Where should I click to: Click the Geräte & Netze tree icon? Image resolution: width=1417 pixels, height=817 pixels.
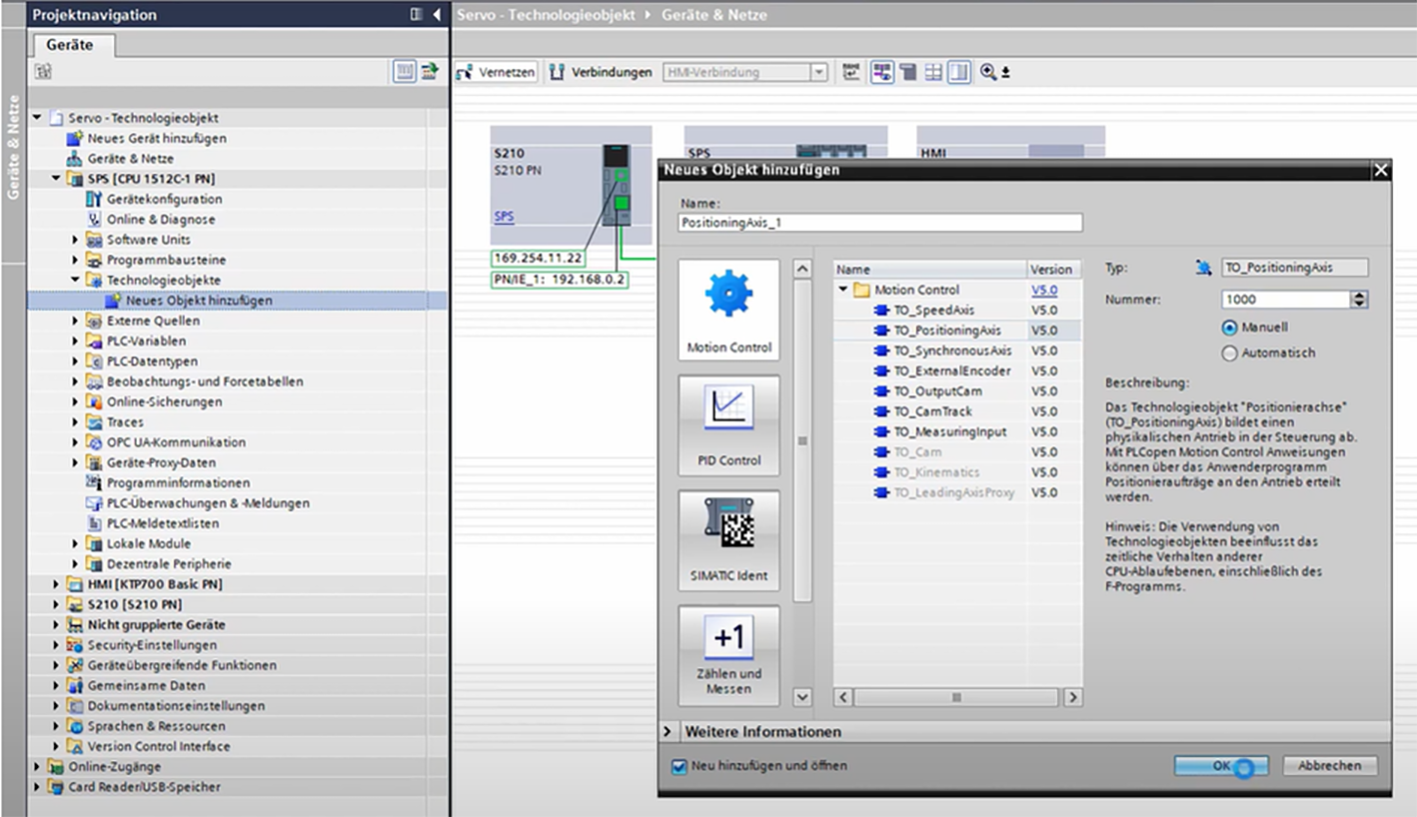coord(75,158)
